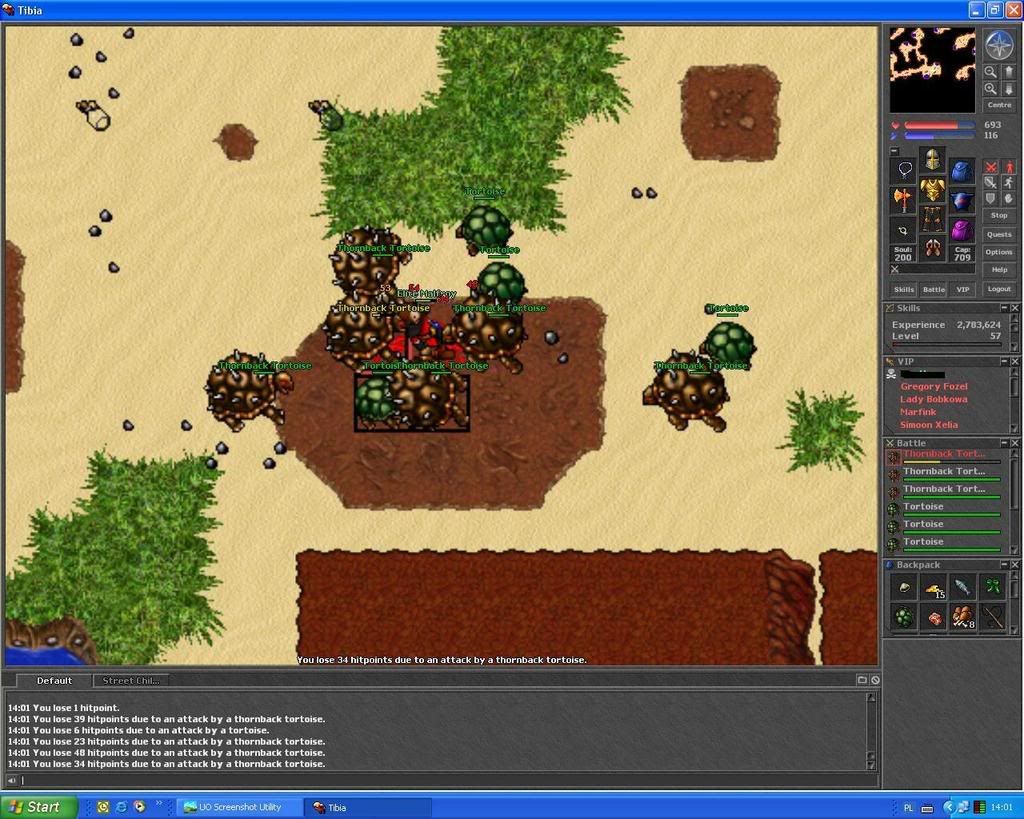Select the green bow ribbon item in Backpack
Screen dimensions: 1024x819
[x=993, y=586]
